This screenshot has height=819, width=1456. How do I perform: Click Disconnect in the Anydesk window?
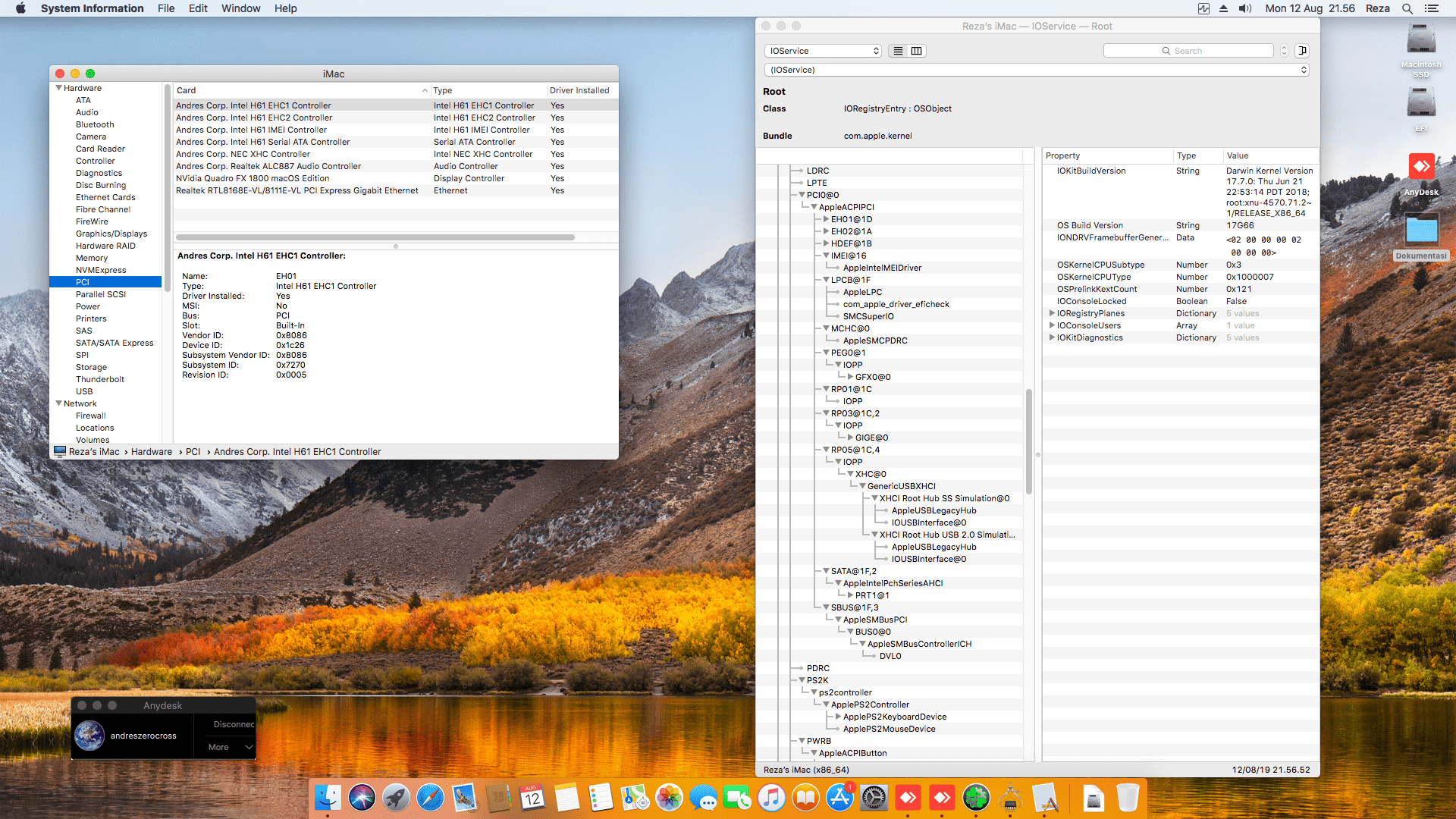(233, 724)
